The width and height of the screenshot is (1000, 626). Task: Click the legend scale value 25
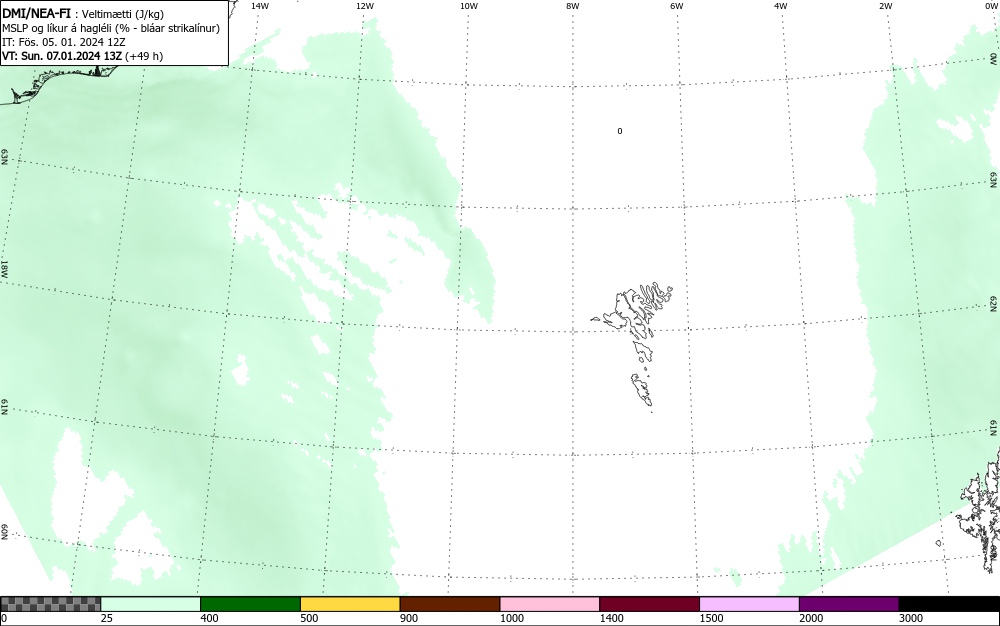pos(107,618)
